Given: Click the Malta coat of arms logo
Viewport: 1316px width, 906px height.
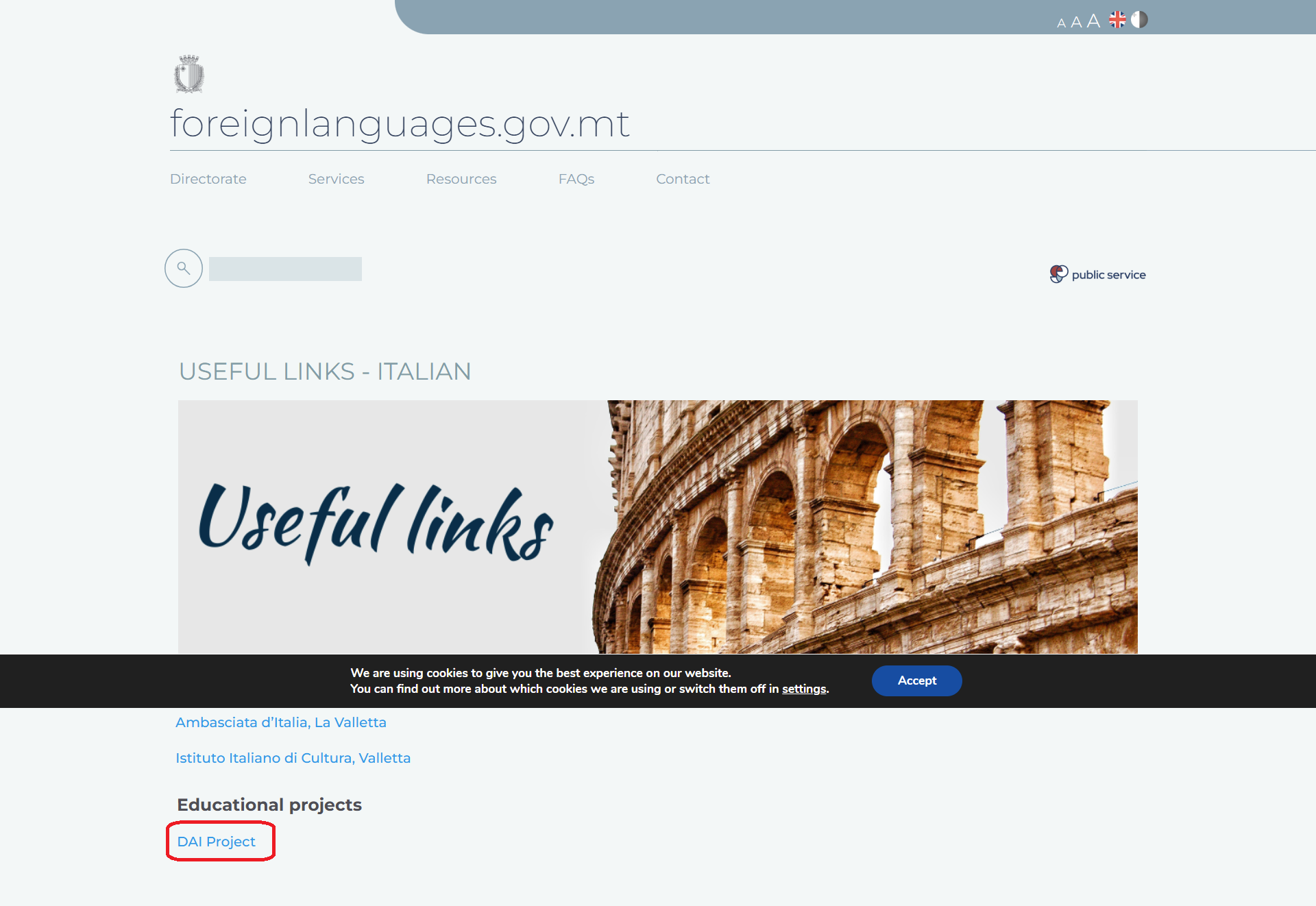Looking at the screenshot, I should pyautogui.click(x=189, y=74).
